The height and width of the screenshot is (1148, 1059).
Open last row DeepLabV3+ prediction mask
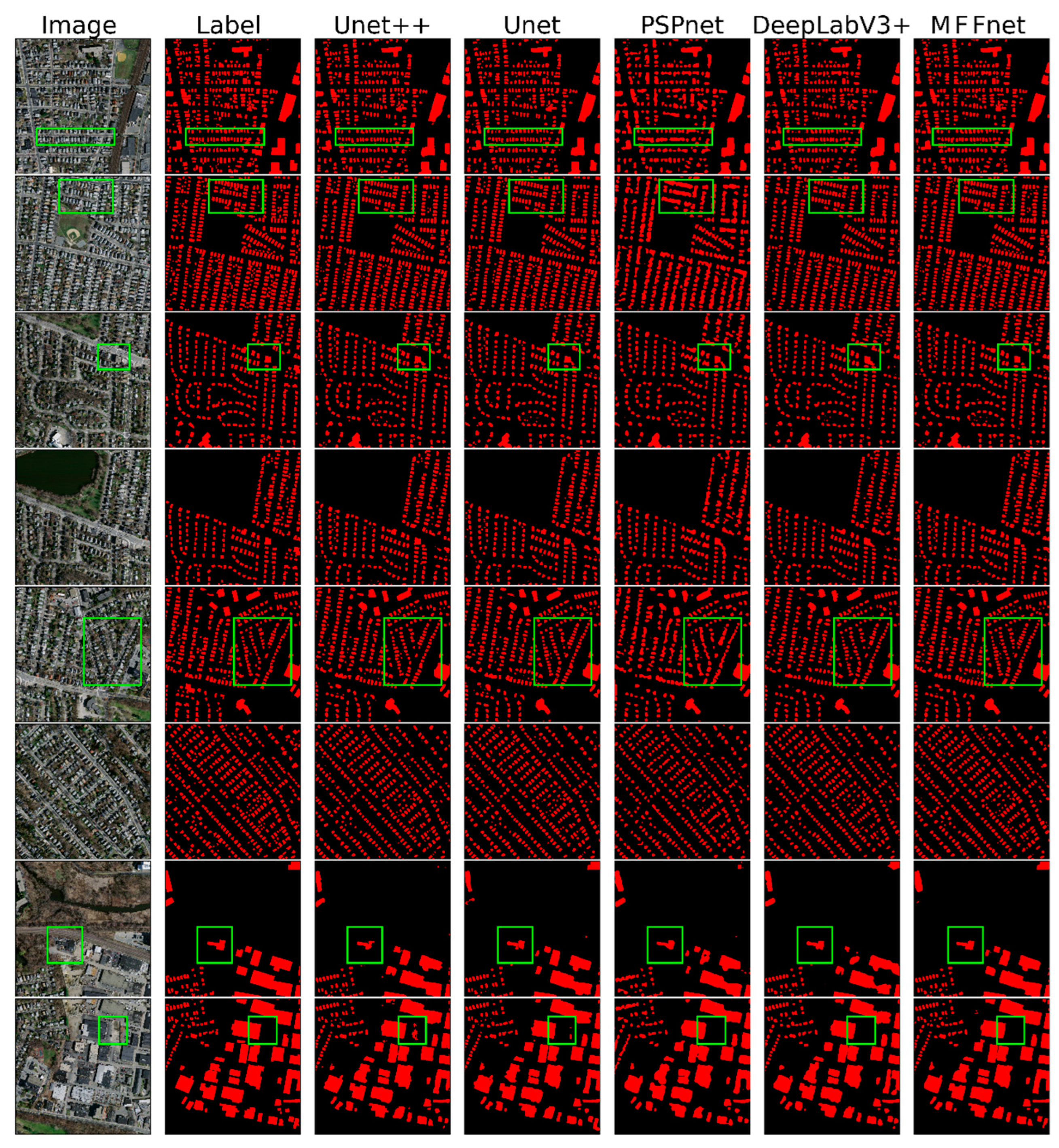pyautogui.click(x=832, y=1066)
